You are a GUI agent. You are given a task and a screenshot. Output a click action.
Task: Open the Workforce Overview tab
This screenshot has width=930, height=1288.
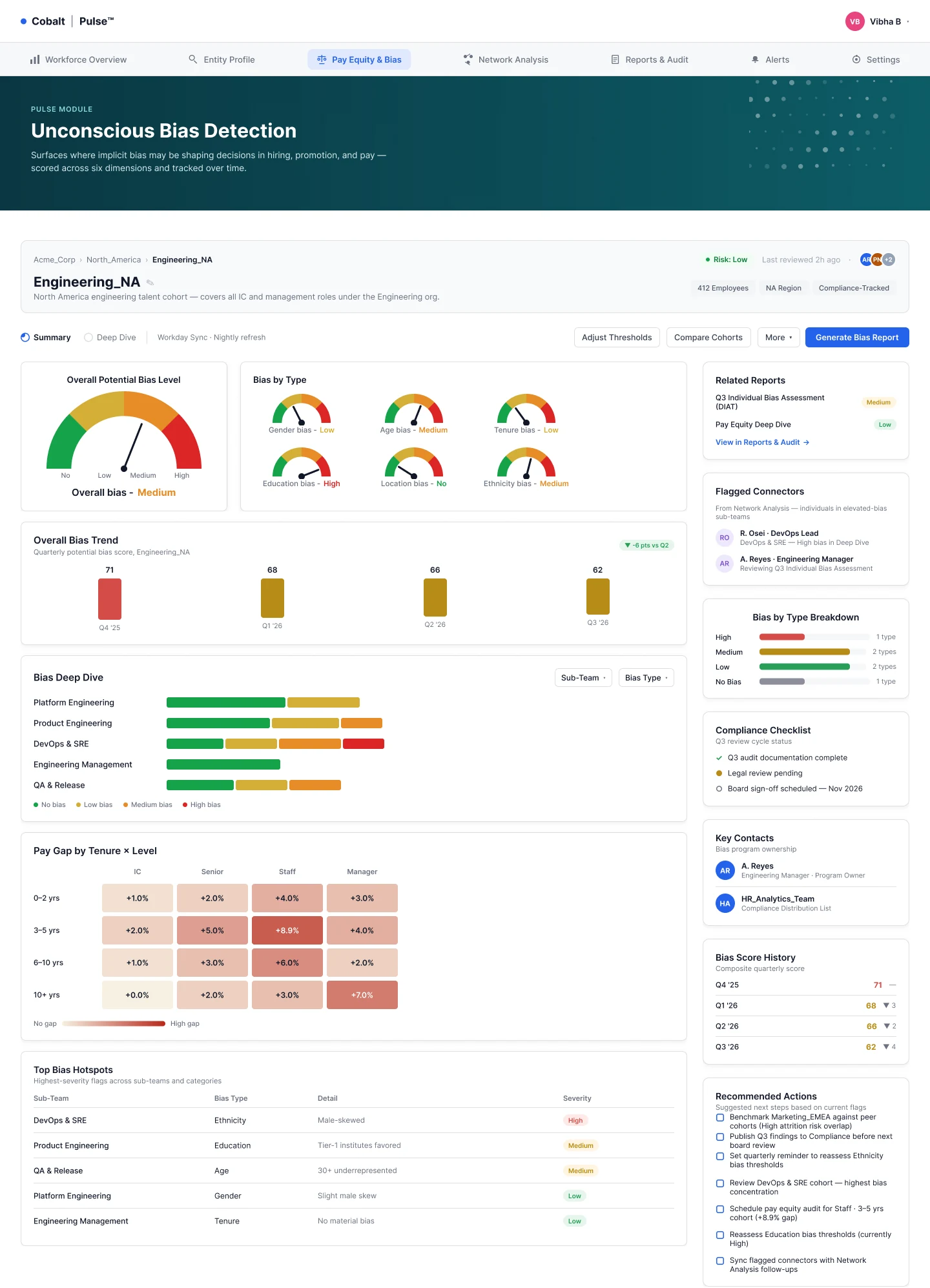(78, 59)
